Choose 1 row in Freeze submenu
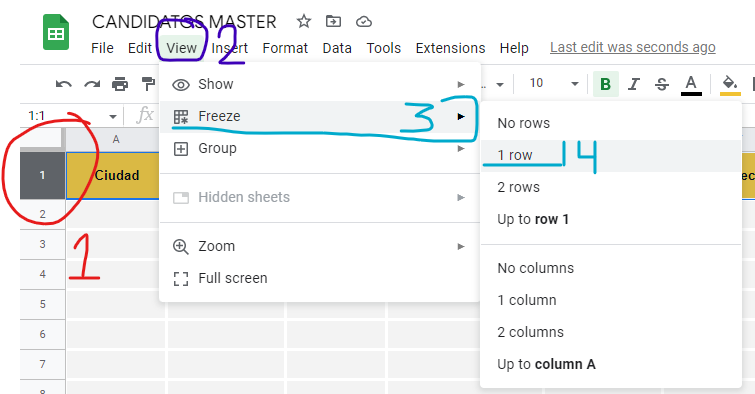The width and height of the screenshot is (755, 394). [611, 156]
